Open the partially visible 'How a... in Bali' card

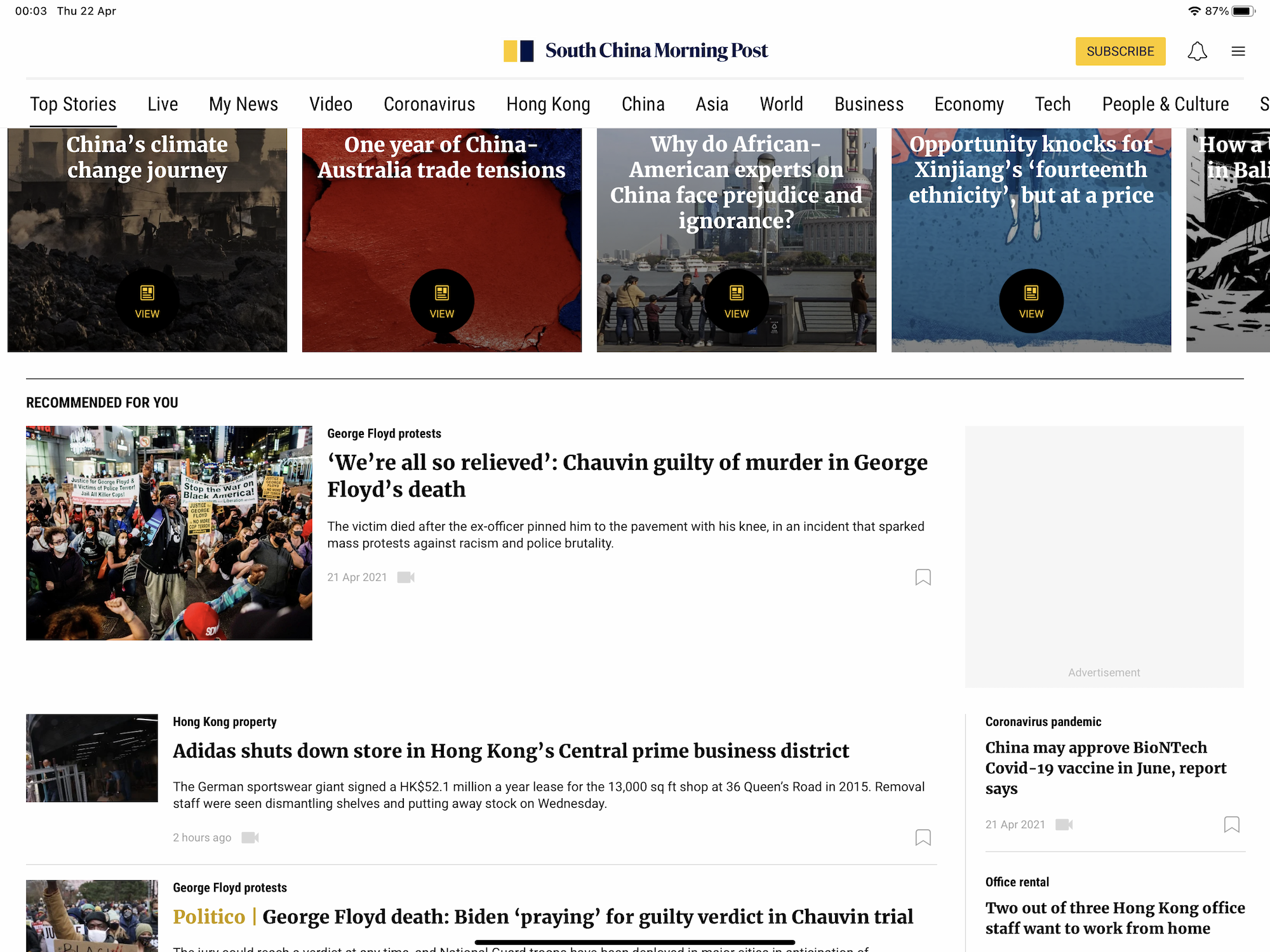coord(1228,240)
